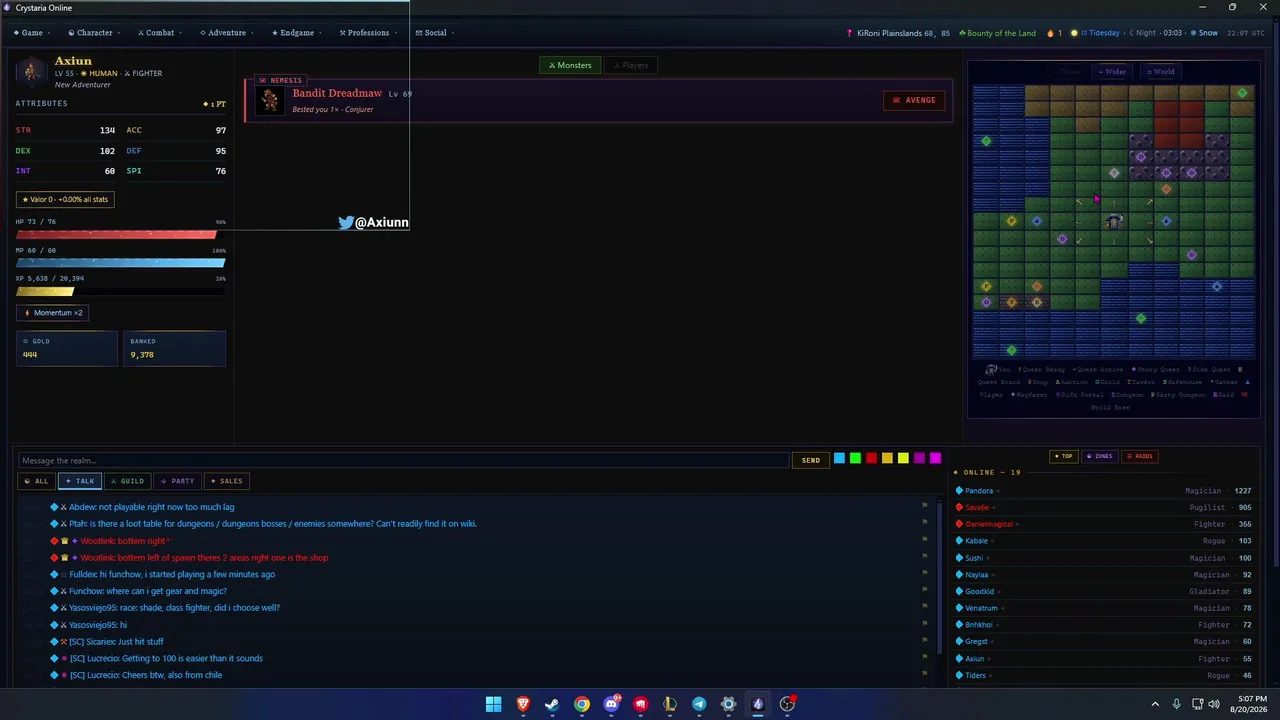Open the Endgame dropdown menu

296,33
